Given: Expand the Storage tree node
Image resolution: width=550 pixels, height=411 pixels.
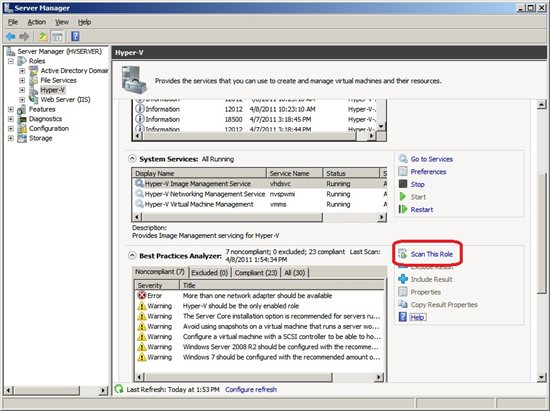Looking at the screenshot, I should point(11,138).
